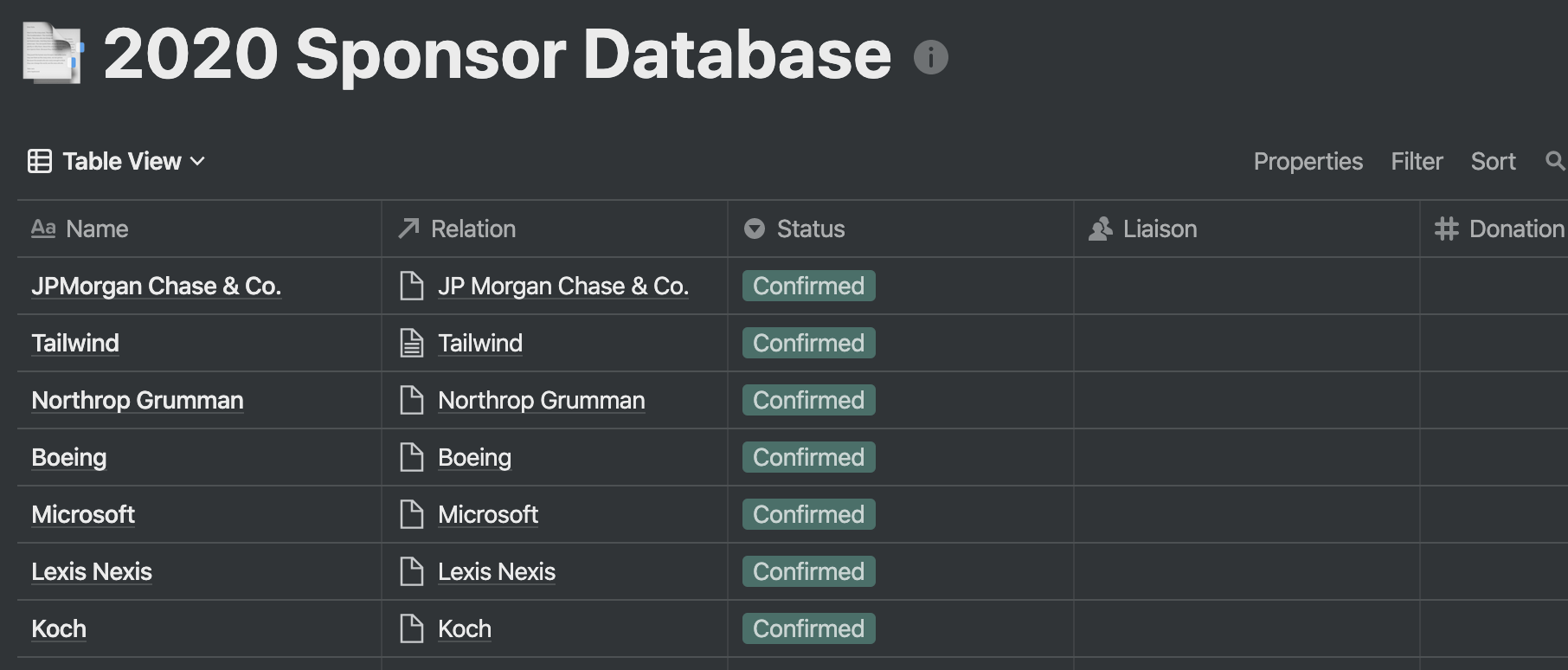The image size is (1568, 670).
Task: Click the Status column select icon
Action: 755,229
